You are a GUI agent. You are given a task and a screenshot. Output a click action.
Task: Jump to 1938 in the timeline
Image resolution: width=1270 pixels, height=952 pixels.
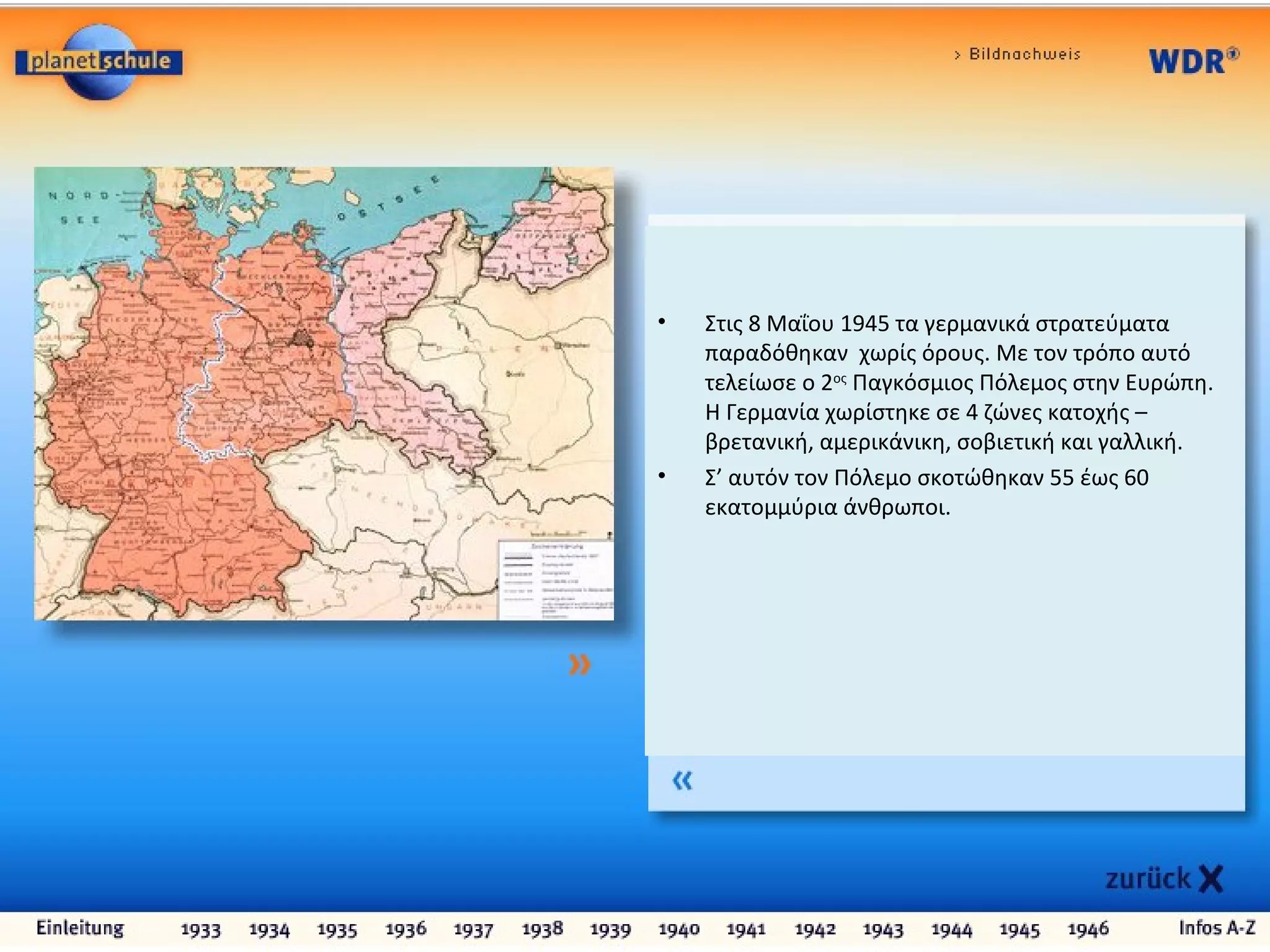click(x=542, y=929)
